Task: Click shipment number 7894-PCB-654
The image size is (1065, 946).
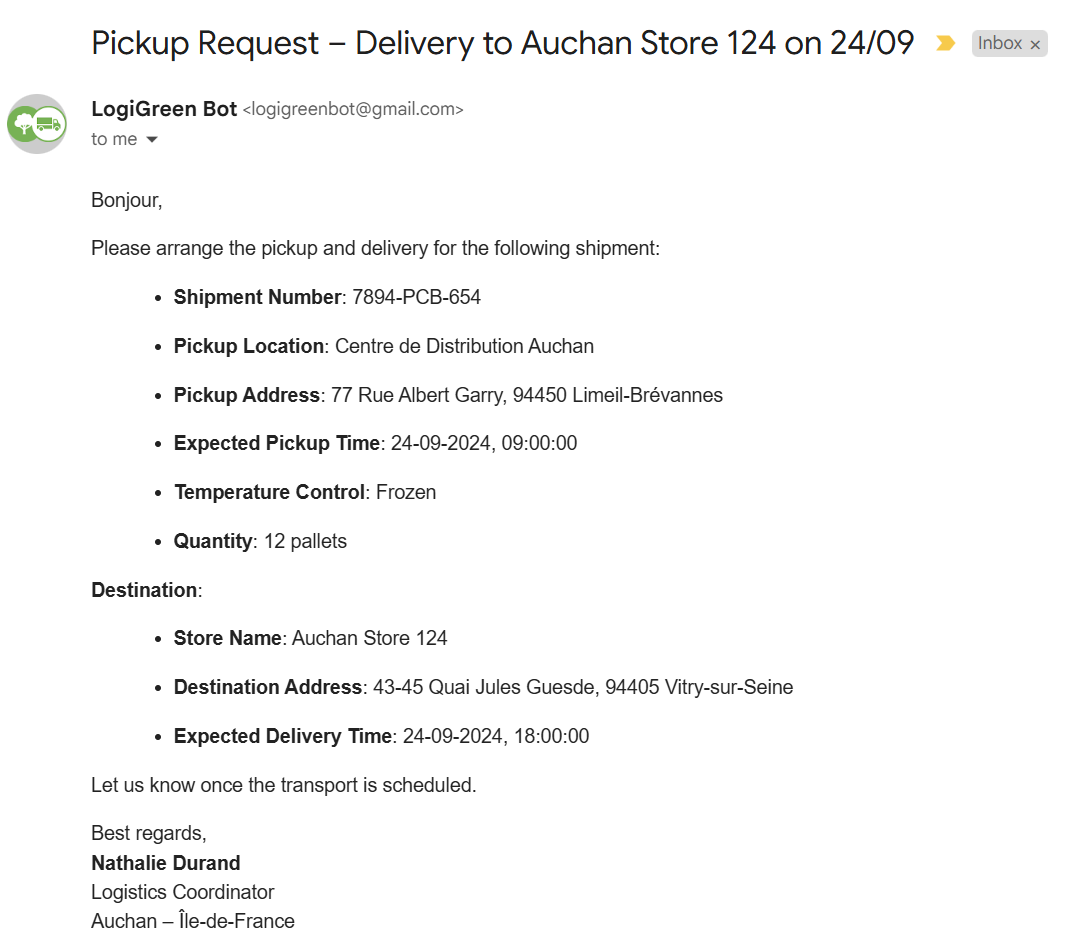Action: point(416,297)
